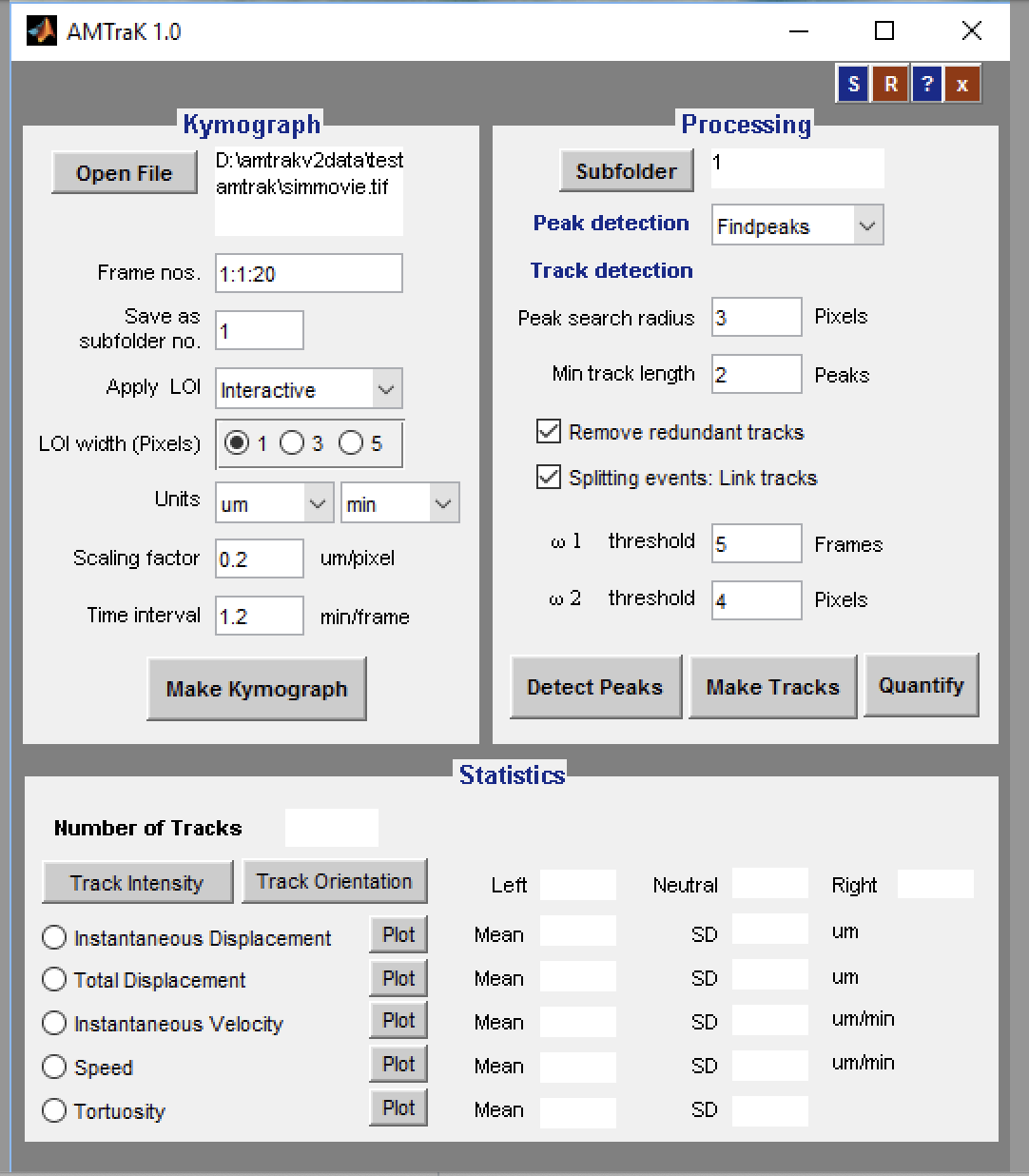Click the Frame nos. input field
The width and height of the screenshot is (1029, 1176).
pyautogui.click(x=308, y=273)
